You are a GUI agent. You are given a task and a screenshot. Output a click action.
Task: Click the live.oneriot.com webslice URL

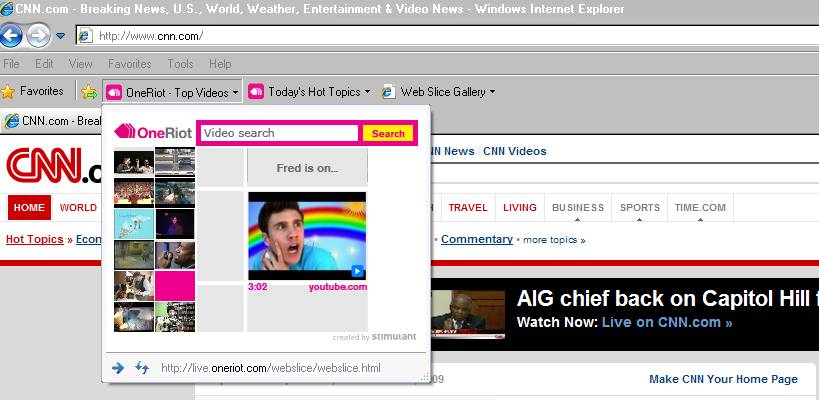tap(271, 368)
